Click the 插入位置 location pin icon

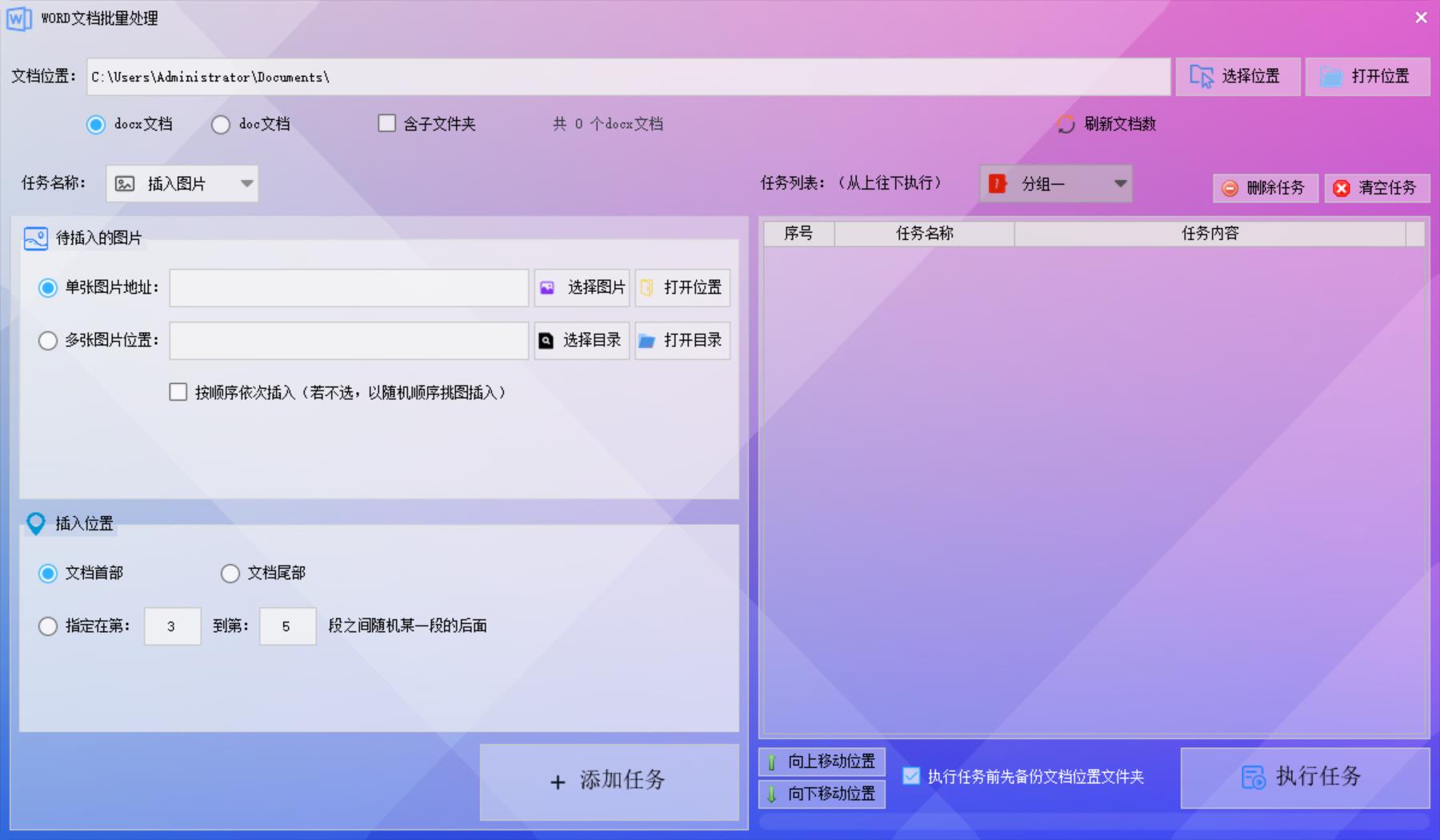pos(36,523)
